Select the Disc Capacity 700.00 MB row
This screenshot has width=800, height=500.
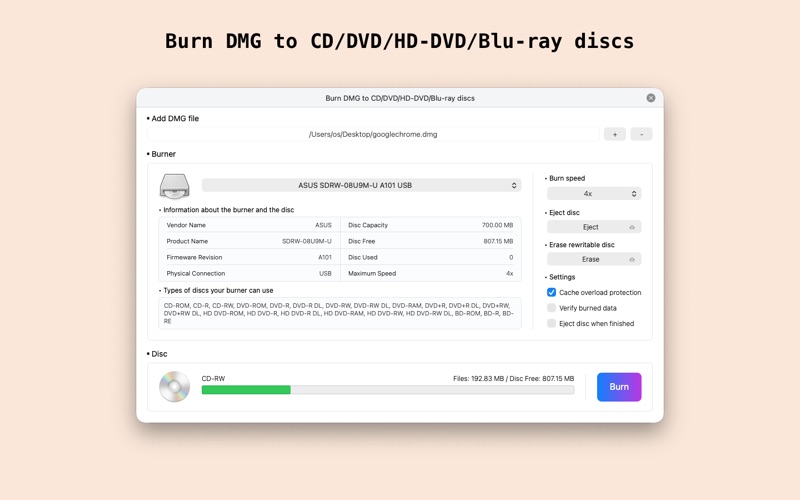pos(431,225)
